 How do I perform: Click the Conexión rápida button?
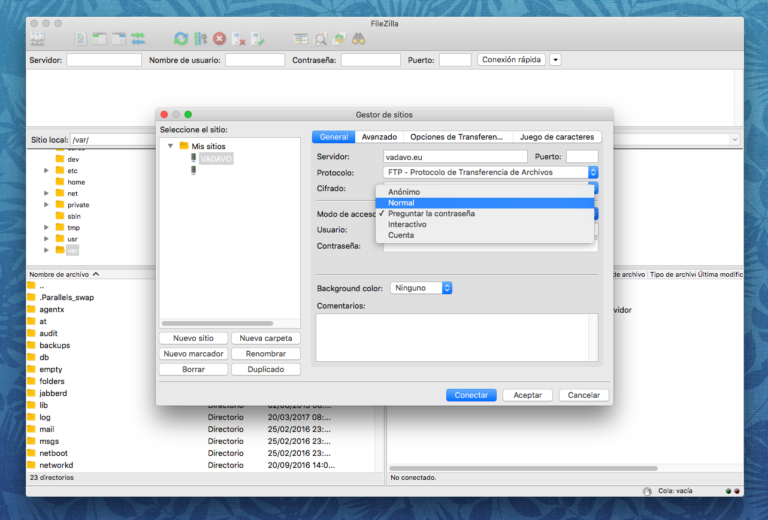pos(511,60)
